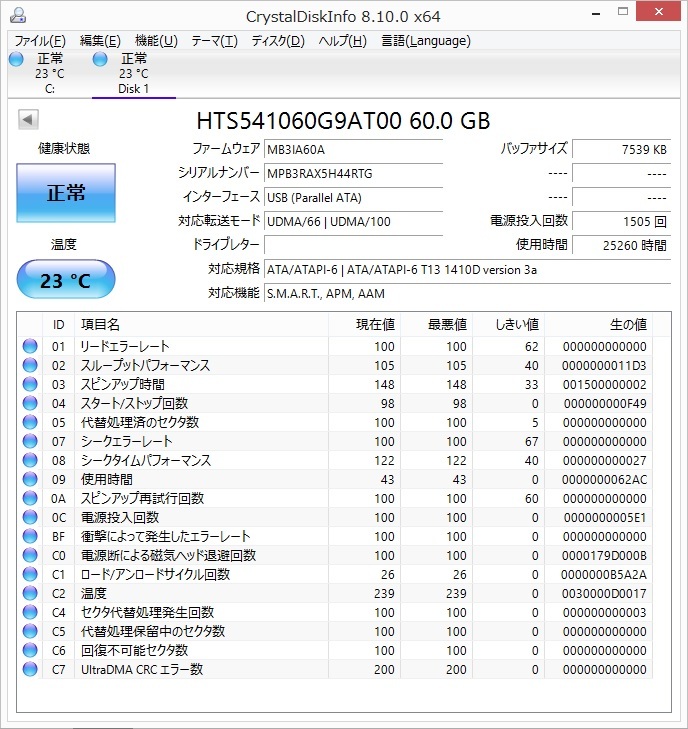The image size is (688, 729).
Task: Click status orb for attribute C0 row
Action: click(x=30, y=556)
